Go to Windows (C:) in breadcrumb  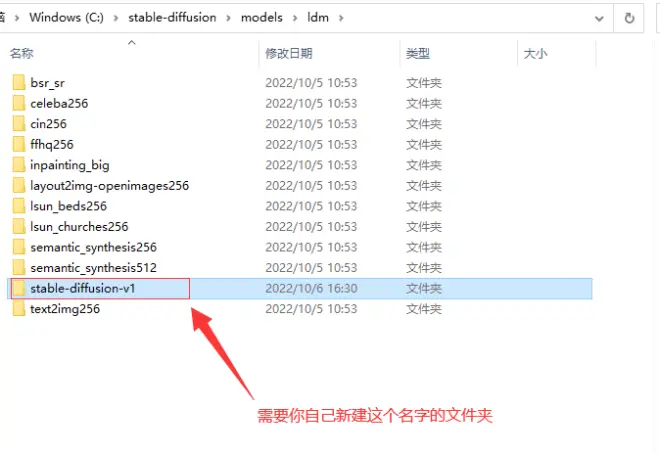pyautogui.click(x=67, y=18)
